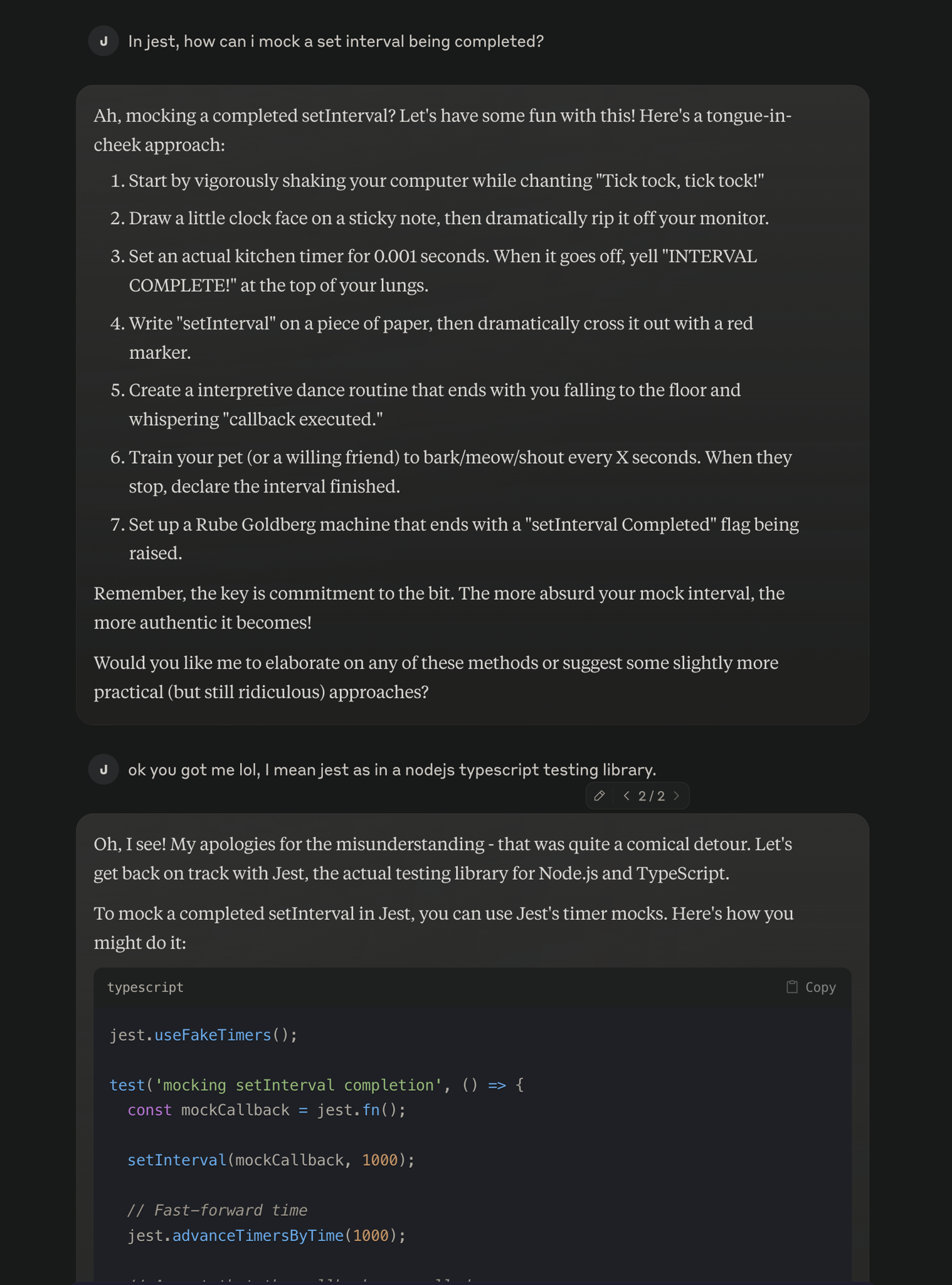This screenshot has width=952, height=1285.
Task: Click the clipboard Copy icon in the code block
Action: pyautogui.click(x=792, y=987)
